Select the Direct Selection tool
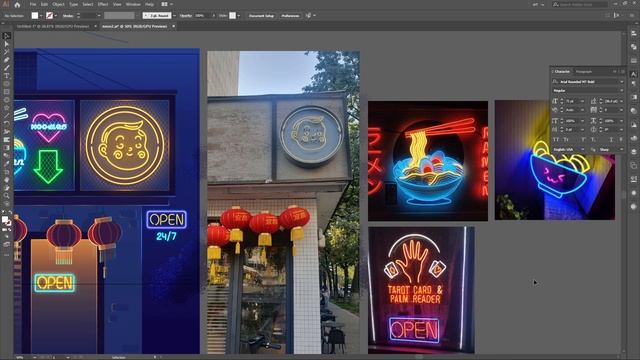Viewport: 640px width, 360px height. 7,44
